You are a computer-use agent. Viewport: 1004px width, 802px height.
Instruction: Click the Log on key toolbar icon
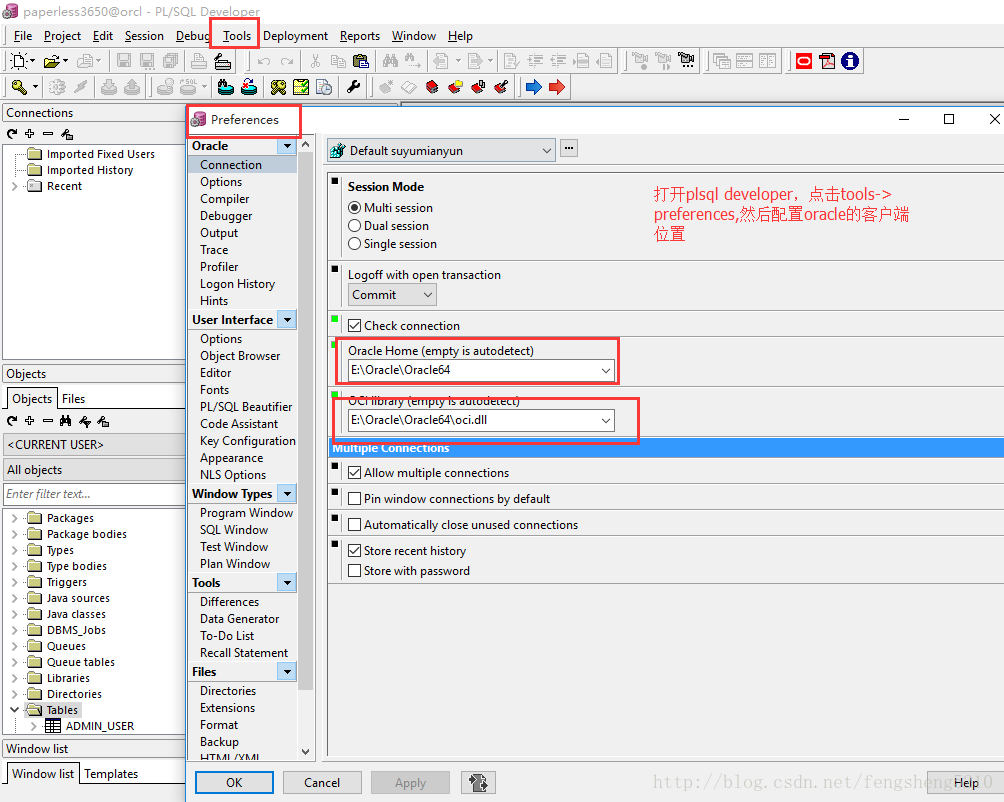tap(19, 86)
